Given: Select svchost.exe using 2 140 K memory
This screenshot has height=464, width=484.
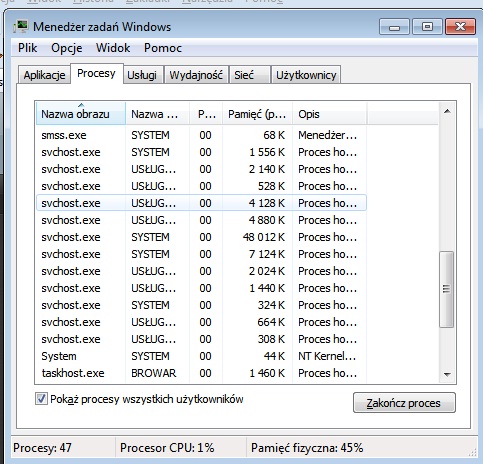Looking at the screenshot, I should [x=201, y=169].
